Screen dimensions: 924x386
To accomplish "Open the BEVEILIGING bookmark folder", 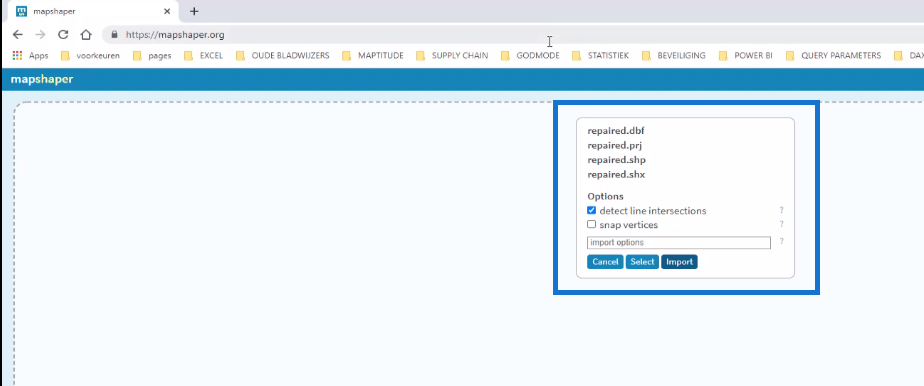I will tap(674, 55).
